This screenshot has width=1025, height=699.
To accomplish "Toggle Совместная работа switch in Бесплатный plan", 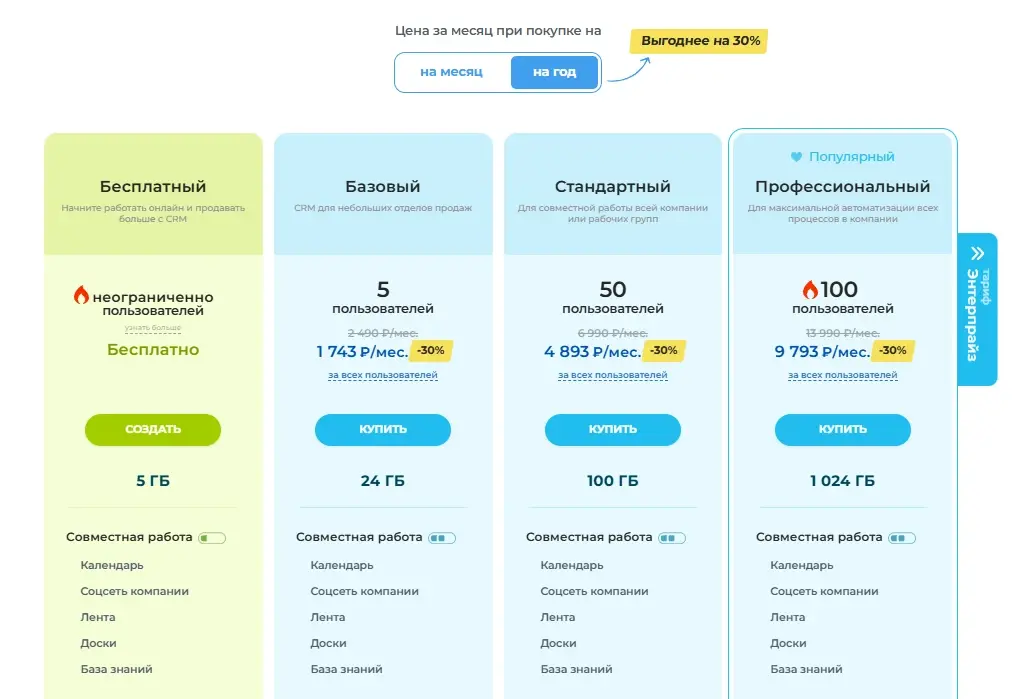I will point(212,538).
